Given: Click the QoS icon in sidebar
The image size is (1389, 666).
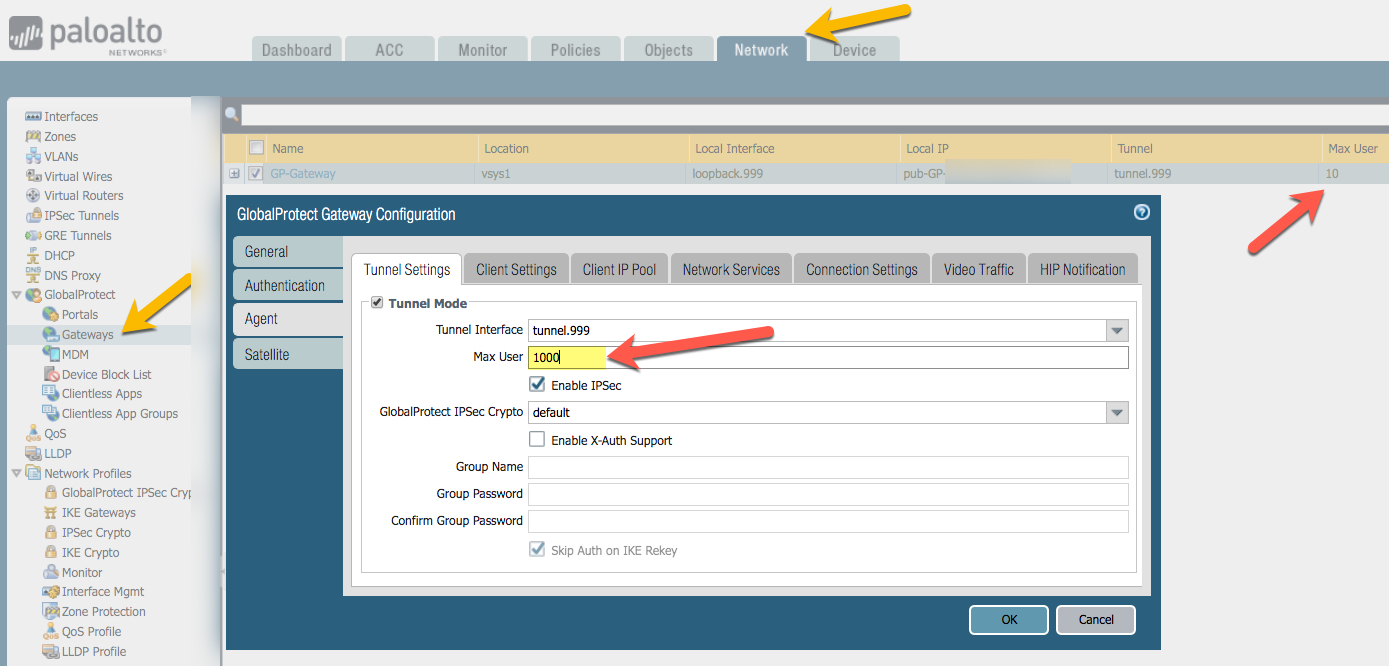Looking at the screenshot, I should pos(33,433).
